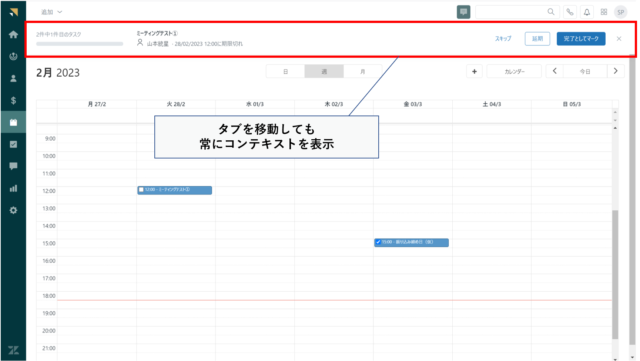The width and height of the screenshot is (640, 361).
Task: Click the search magnifier icon
Action: click(551, 12)
